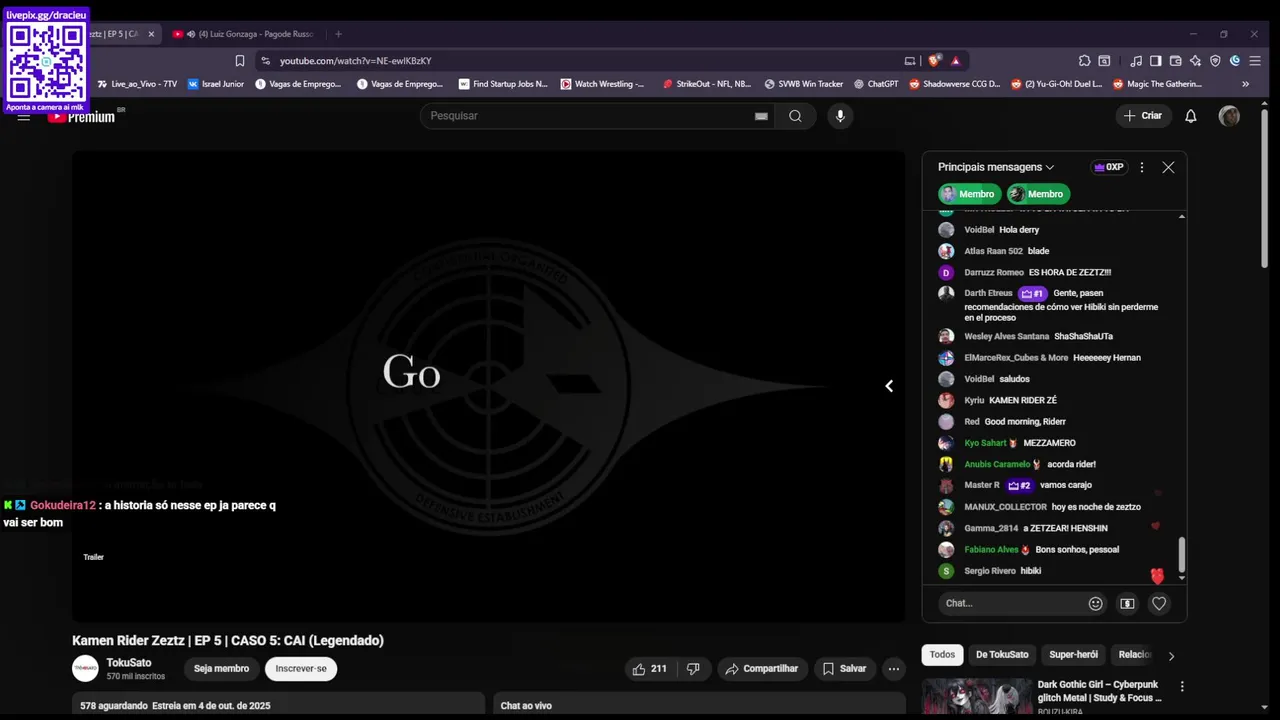Open TokuSato channel avatar
Image resolution: width=1280 pixels, height=720 pixels.
[x=85, y=669]
